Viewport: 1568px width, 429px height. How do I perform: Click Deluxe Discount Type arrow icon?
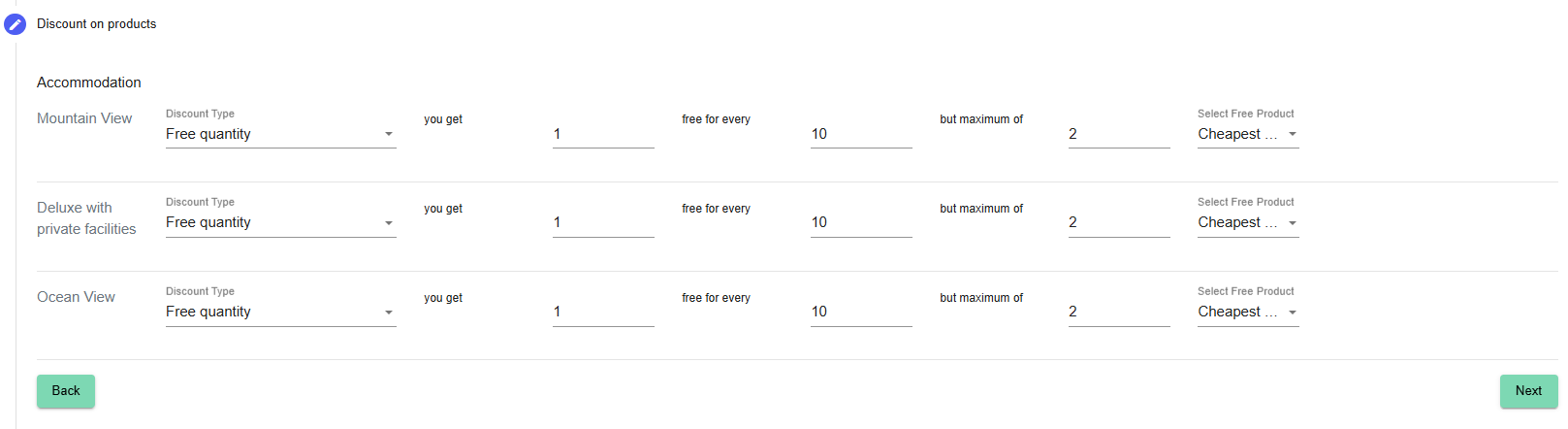point(389,223)
